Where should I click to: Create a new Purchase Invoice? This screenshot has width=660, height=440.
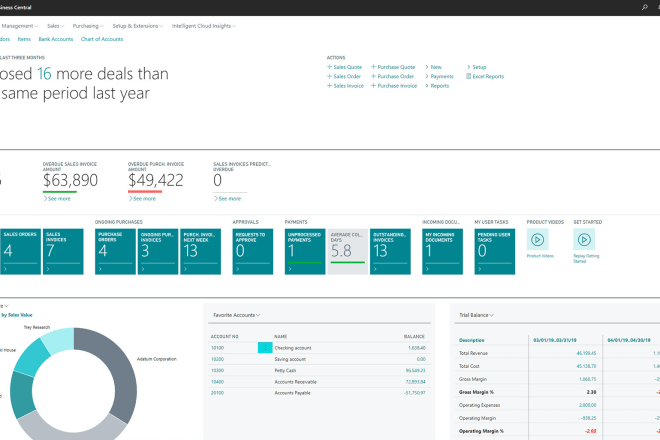(394, 86)
